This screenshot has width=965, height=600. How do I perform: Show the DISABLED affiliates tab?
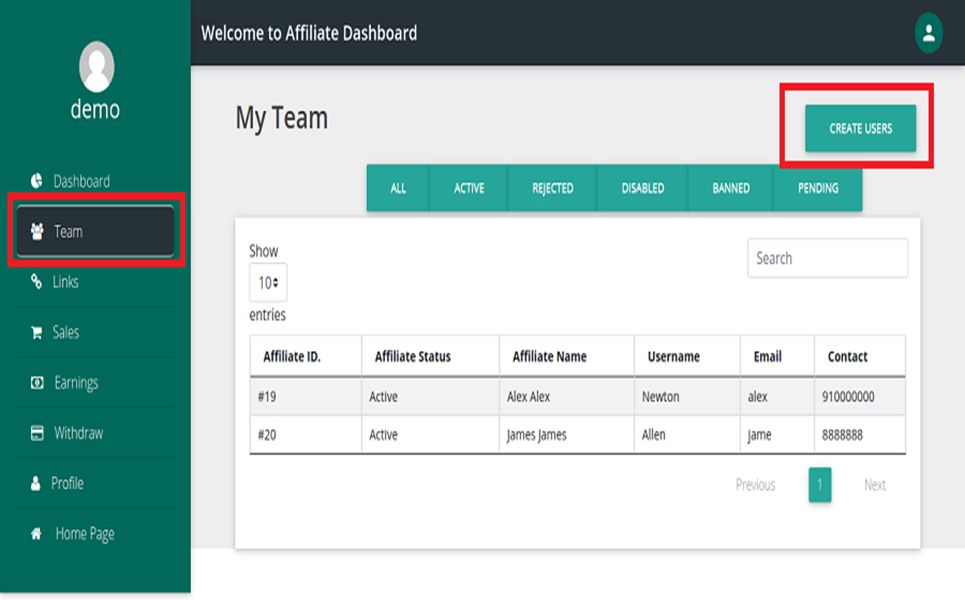[x=643, y=188]
